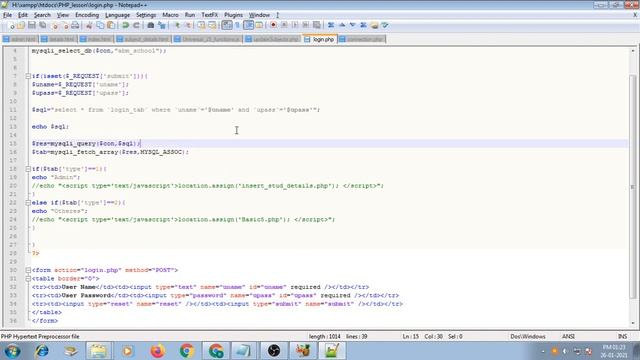This screenshot has height=360, width=640.
Task: Click the Copy toolbar icon
Action: click(100, 25)
